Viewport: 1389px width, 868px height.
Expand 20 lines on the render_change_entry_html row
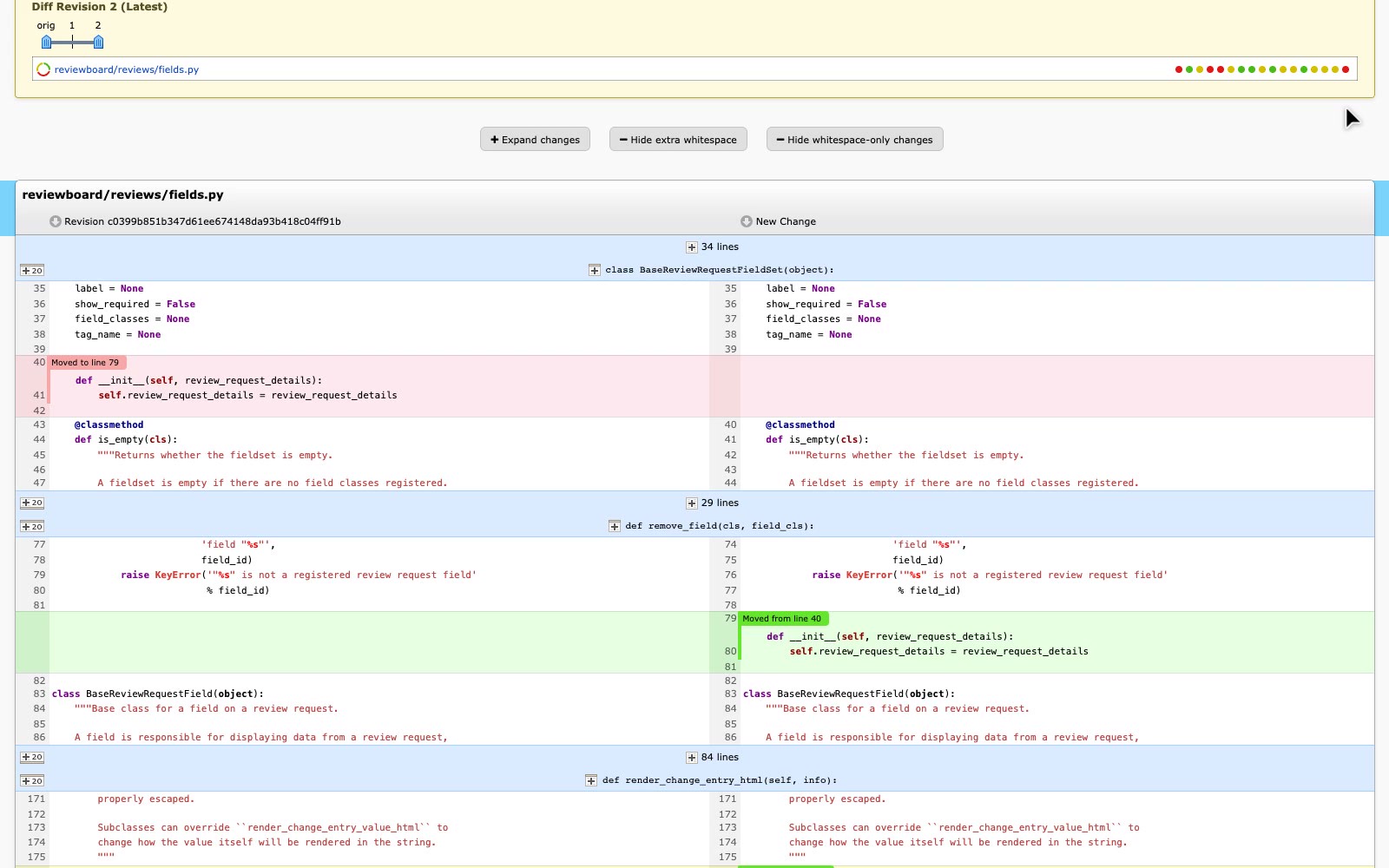click(x=32, y=781)
